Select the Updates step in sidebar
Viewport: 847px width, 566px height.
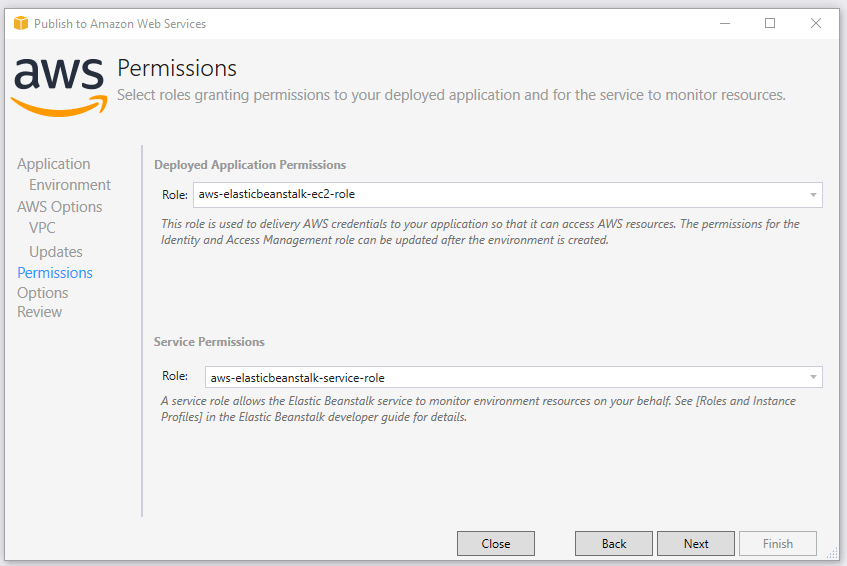coord(56,252)
